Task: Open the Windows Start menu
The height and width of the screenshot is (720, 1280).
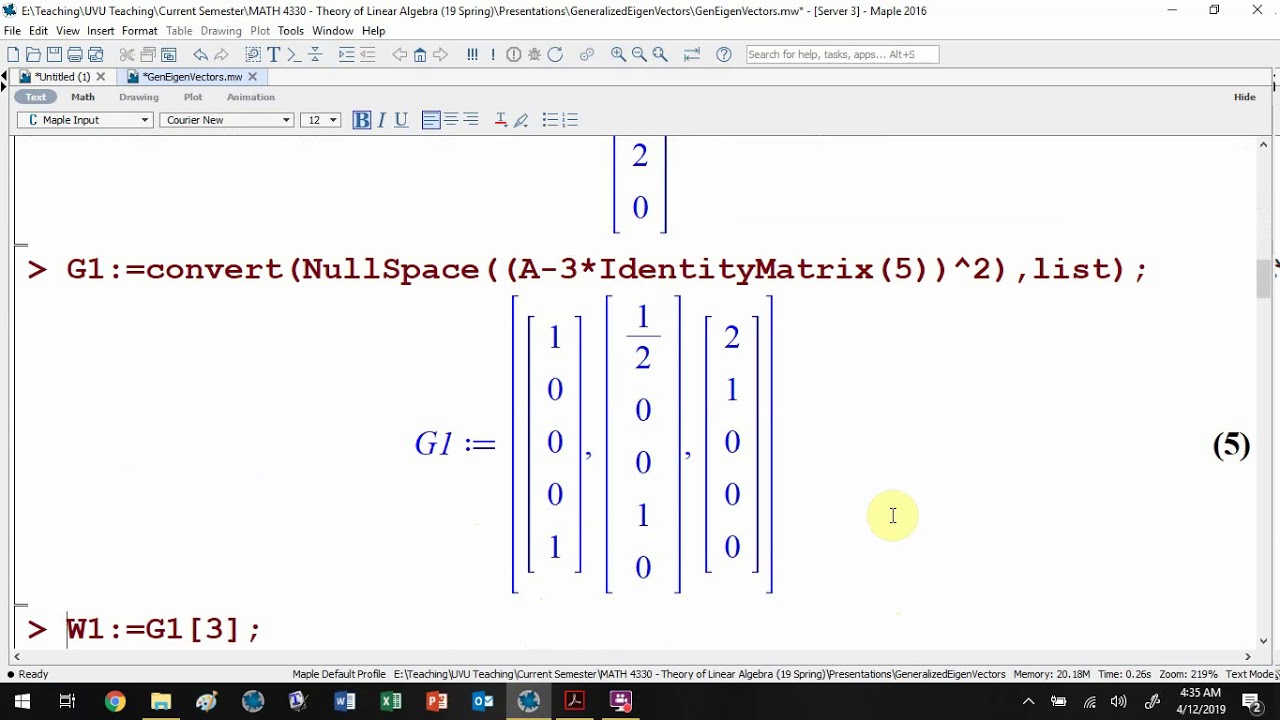Action: (x=22, y=701)
